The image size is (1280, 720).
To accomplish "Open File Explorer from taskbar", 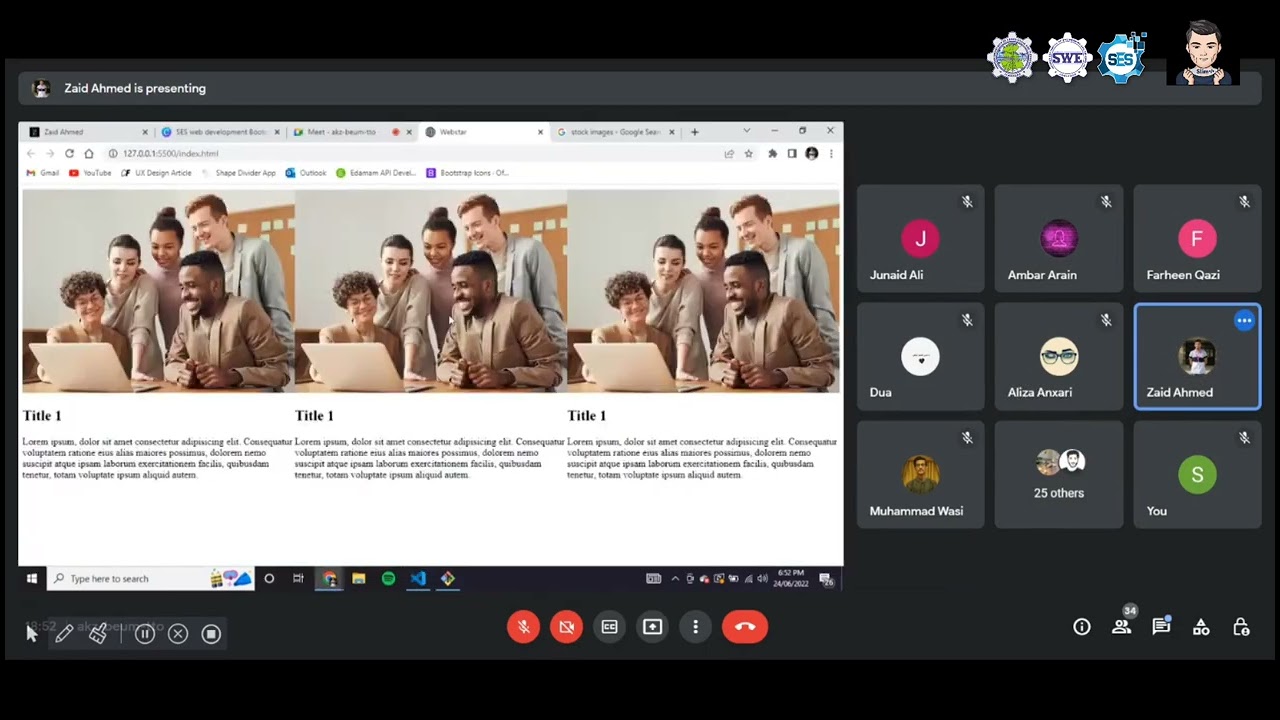I will pyautogui.click(x=359, y=578).
